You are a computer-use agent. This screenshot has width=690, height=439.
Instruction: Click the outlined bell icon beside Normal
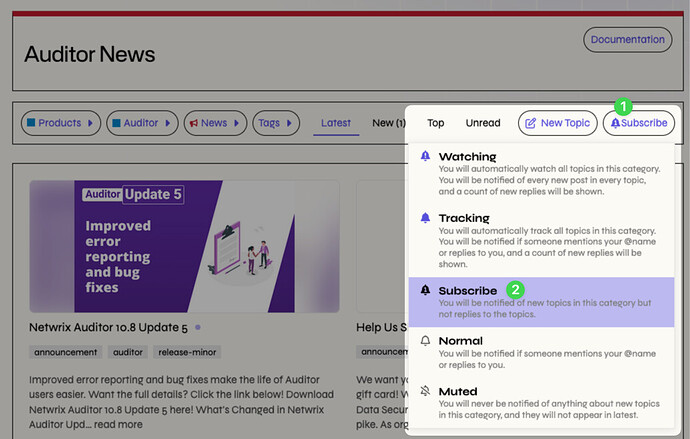coord(425,341)
